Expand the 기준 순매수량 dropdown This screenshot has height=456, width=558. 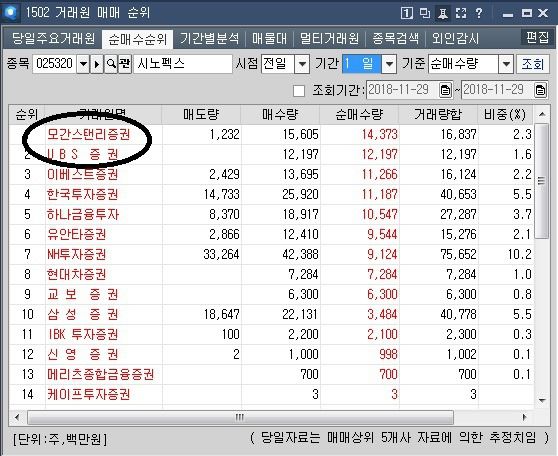(x=506, y=64)
